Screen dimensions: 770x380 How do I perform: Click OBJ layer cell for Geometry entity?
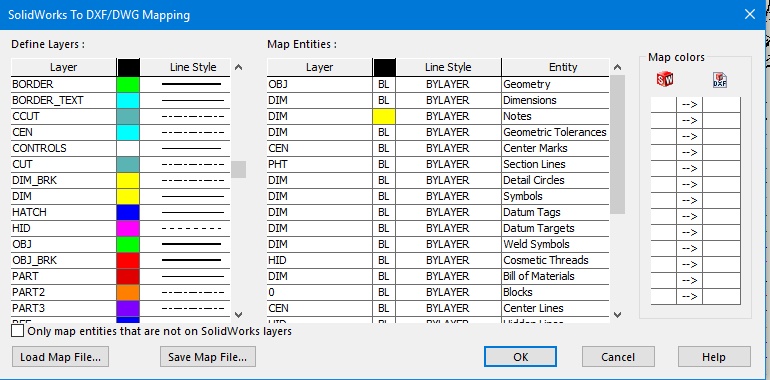pyautogui.click(x=319, y=84)
